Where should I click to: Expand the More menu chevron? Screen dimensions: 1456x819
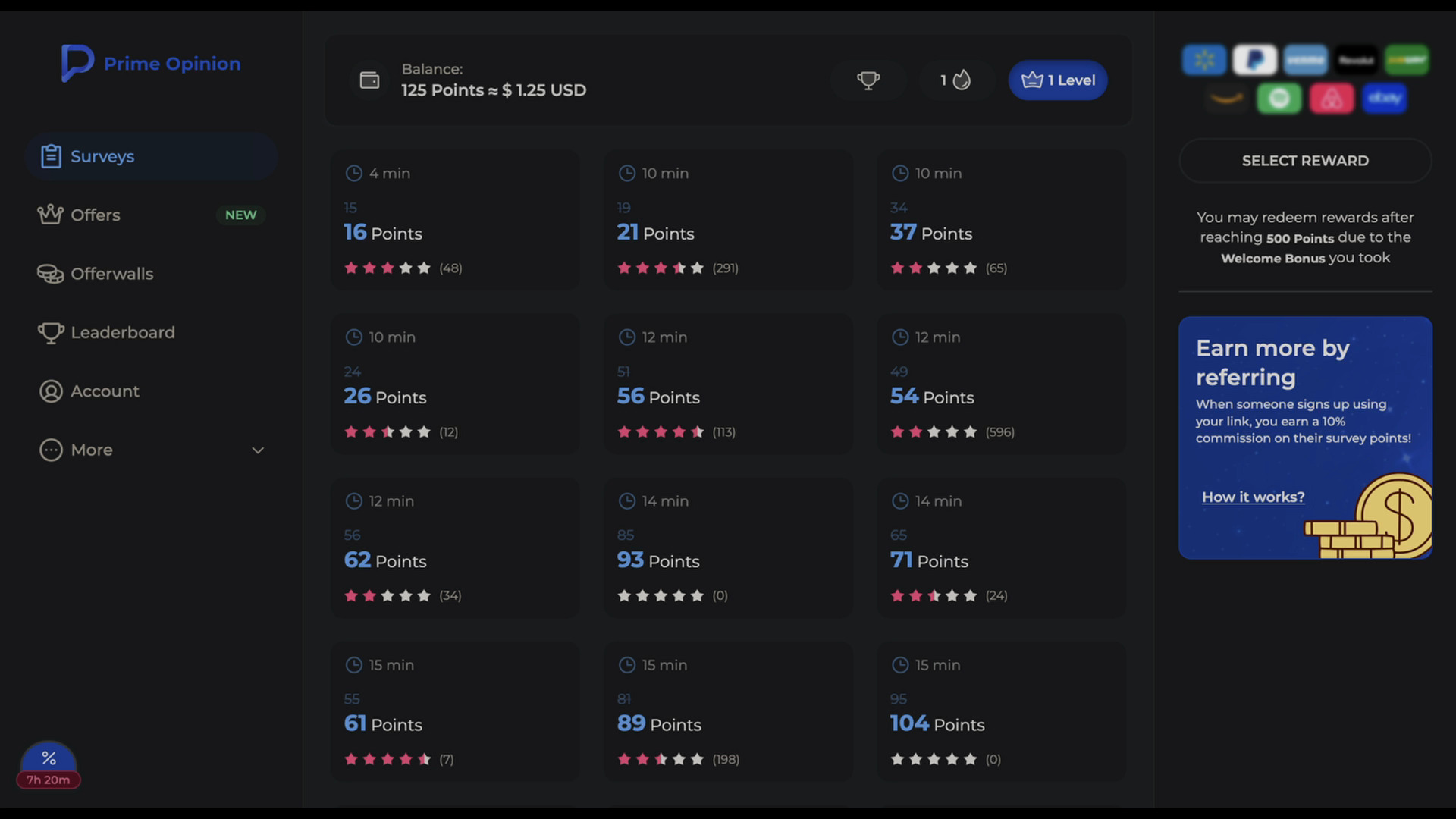258,450
